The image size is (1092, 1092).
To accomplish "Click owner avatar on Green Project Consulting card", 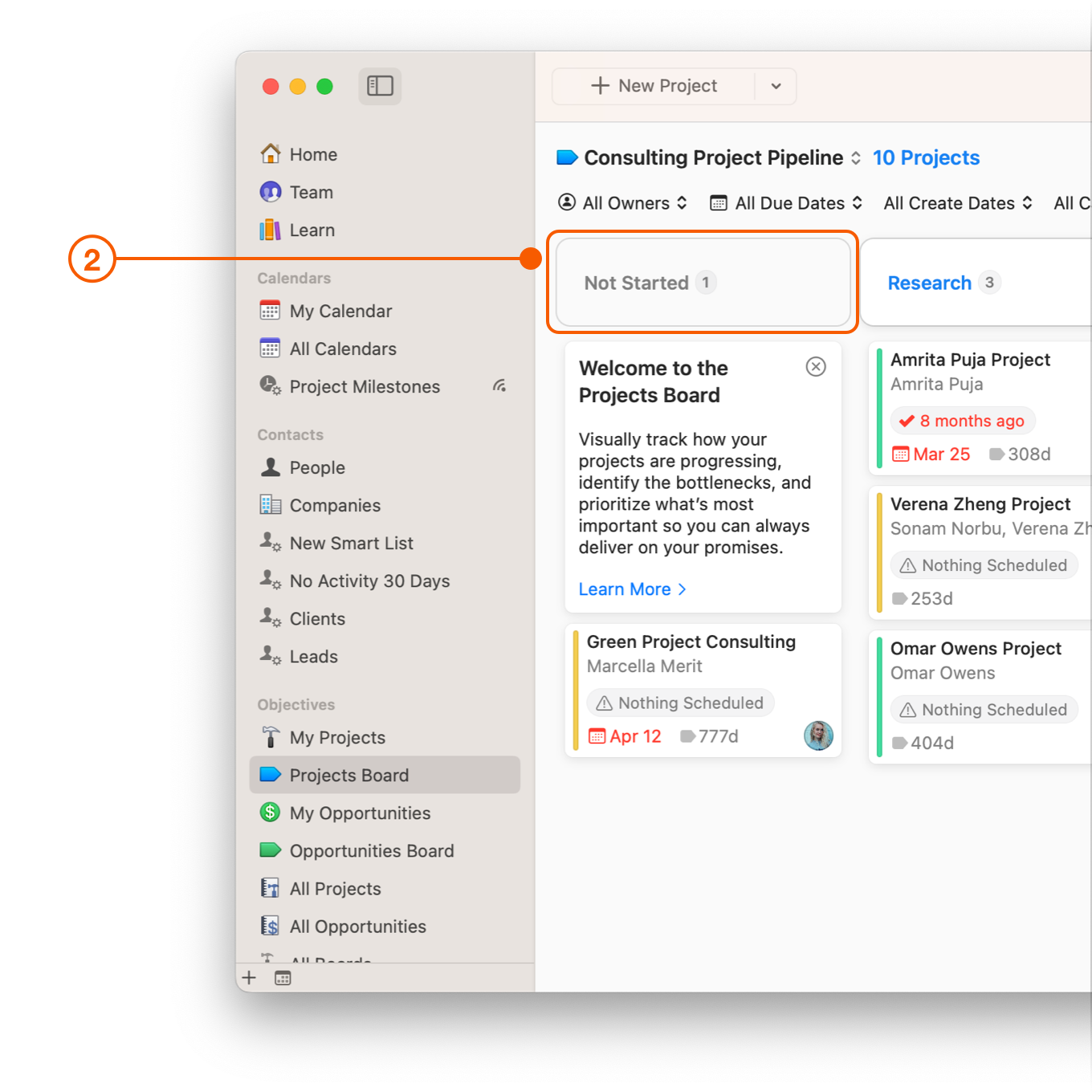I will tap(818, 735).
